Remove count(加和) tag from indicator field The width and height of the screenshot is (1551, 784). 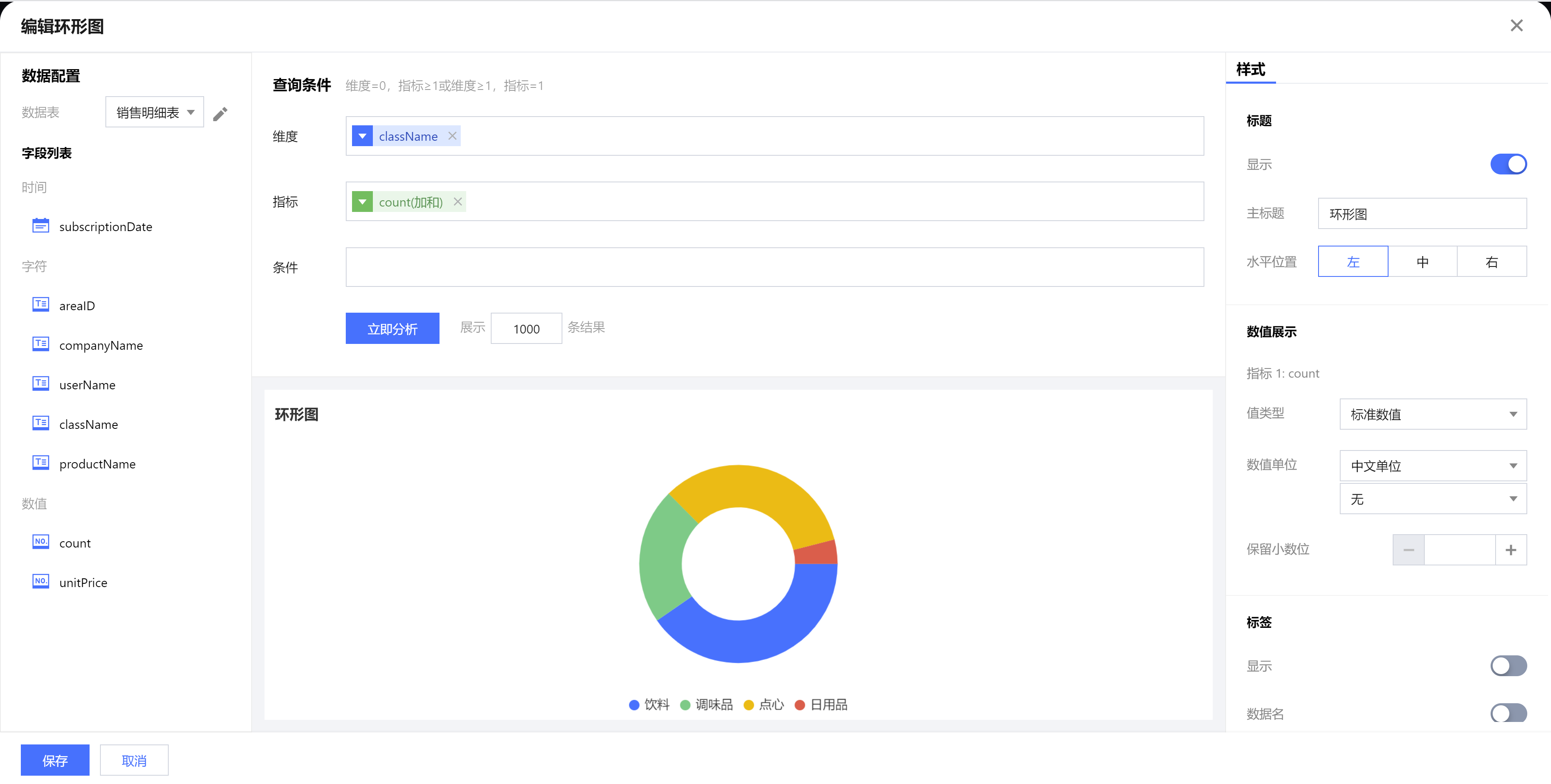pyautogui.click(x=457, y=202)
